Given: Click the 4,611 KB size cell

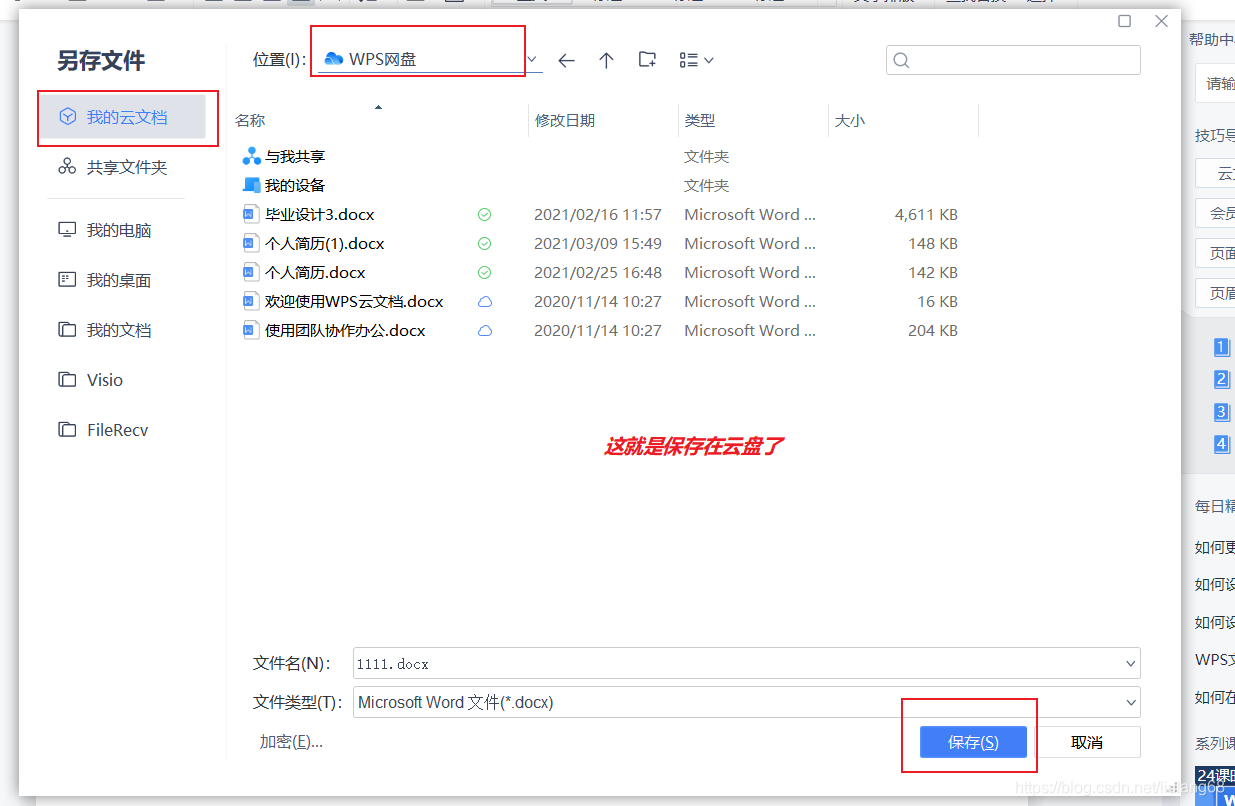Looking at the screenshot, I should tap(926, 214).
